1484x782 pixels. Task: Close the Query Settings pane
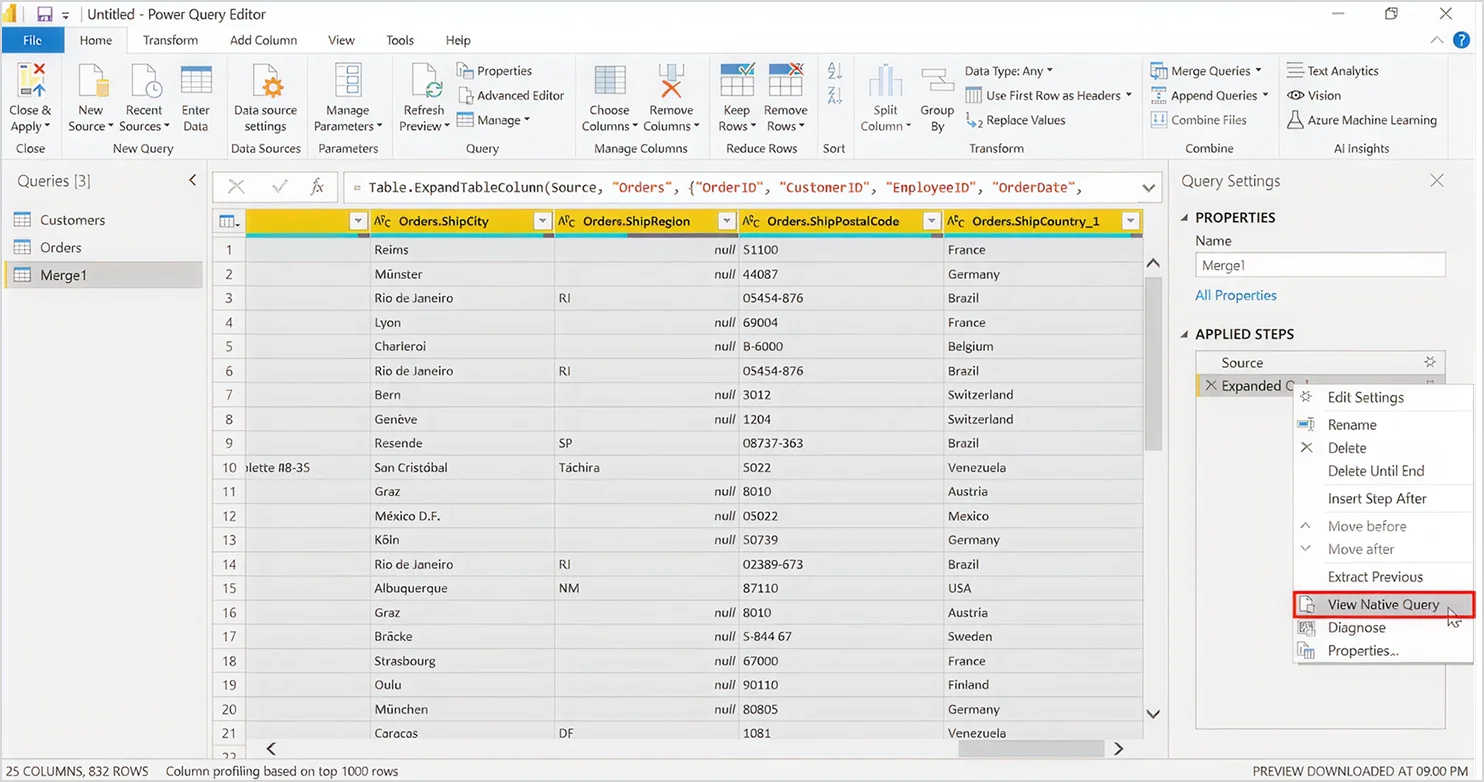[1437, 181]
